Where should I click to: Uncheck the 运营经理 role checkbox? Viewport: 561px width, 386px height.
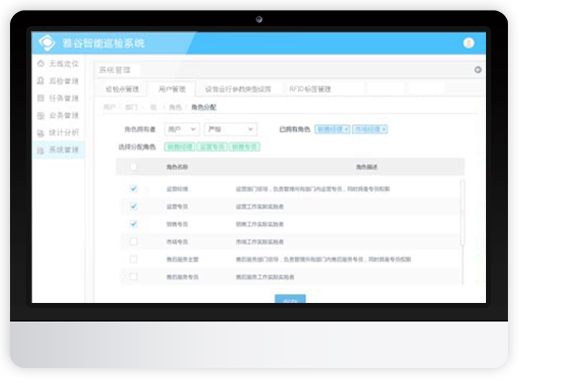coord(133,189)
